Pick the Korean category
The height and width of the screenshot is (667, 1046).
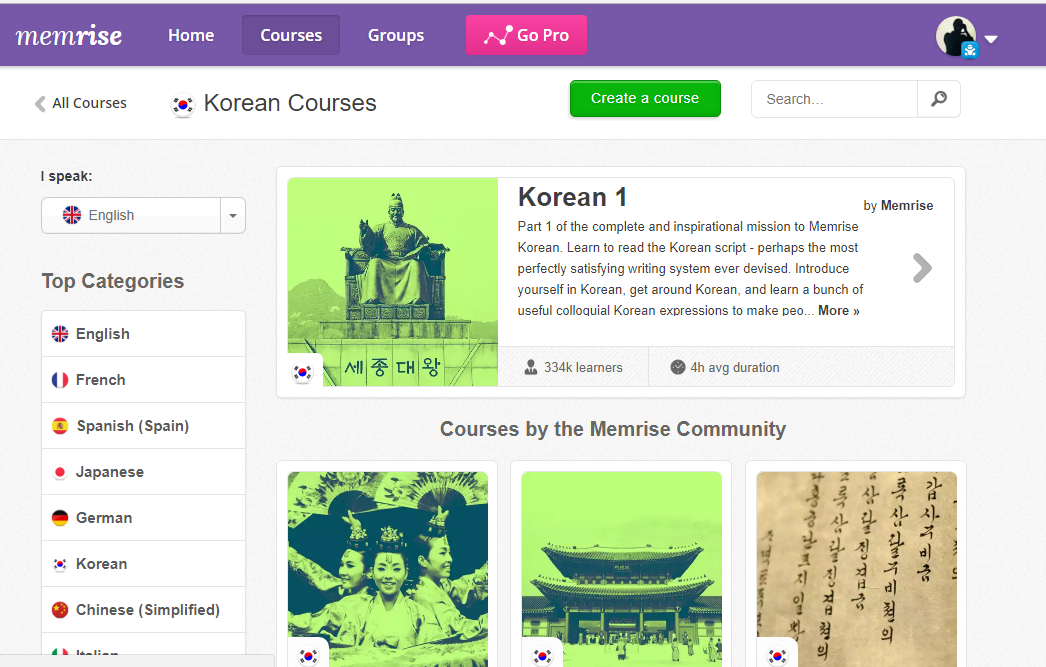143,564
